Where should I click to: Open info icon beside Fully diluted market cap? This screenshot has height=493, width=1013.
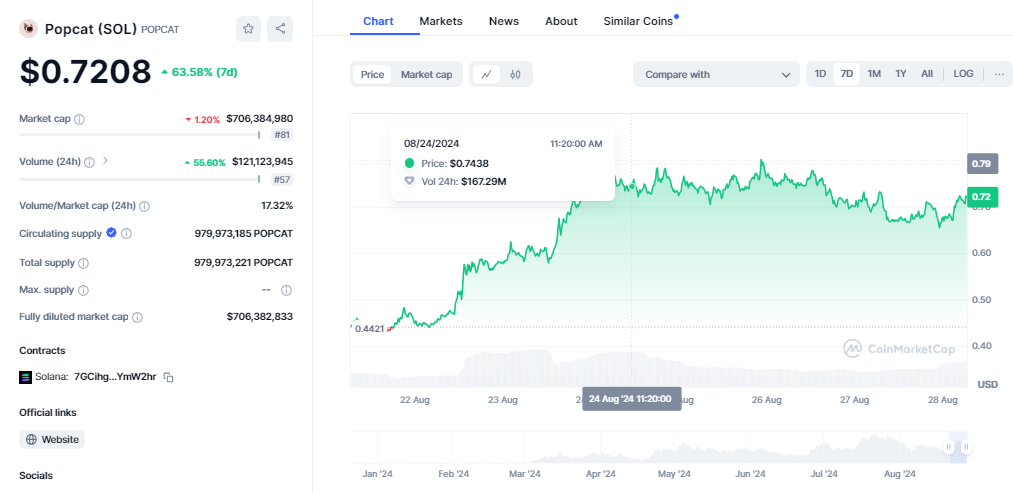click(137, 317)
